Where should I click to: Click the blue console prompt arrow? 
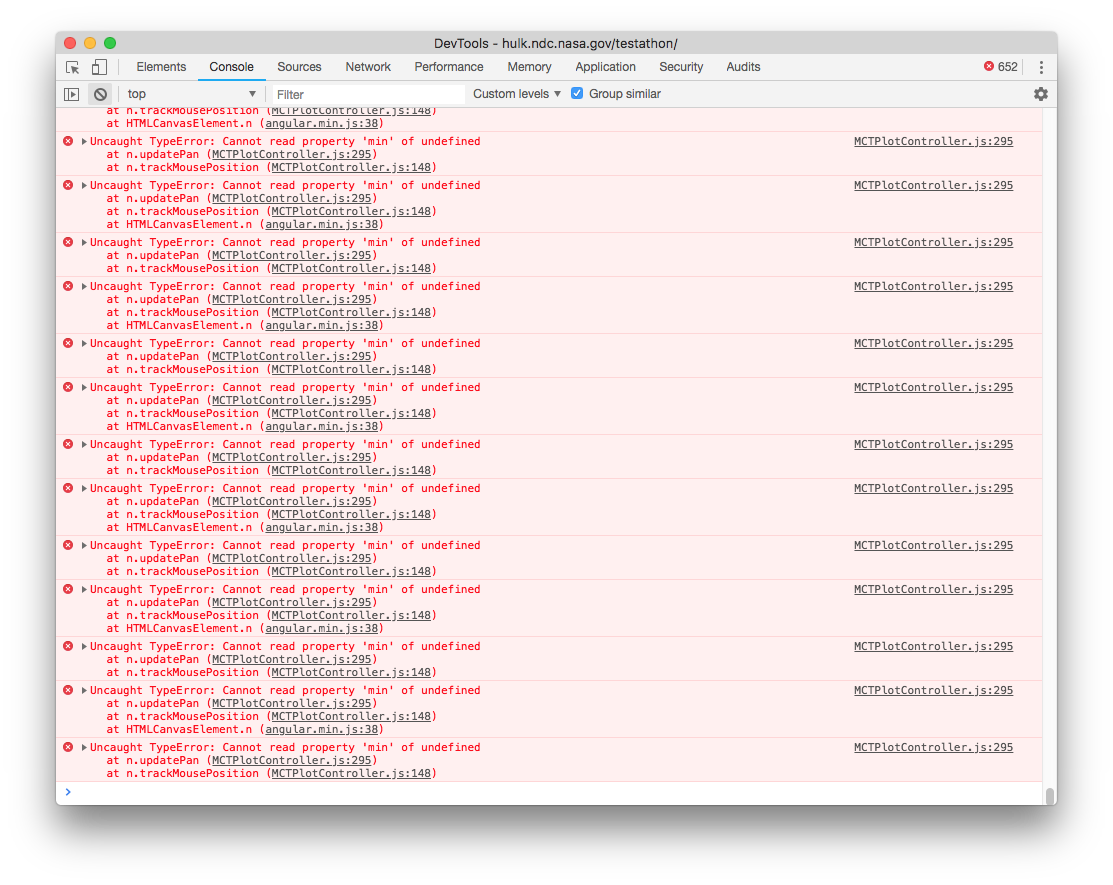tap(68, 791)
